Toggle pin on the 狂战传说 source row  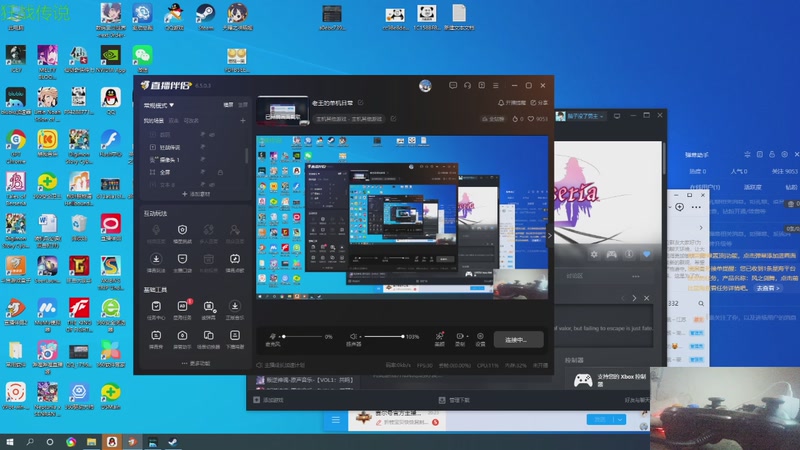tap(203, 147)
